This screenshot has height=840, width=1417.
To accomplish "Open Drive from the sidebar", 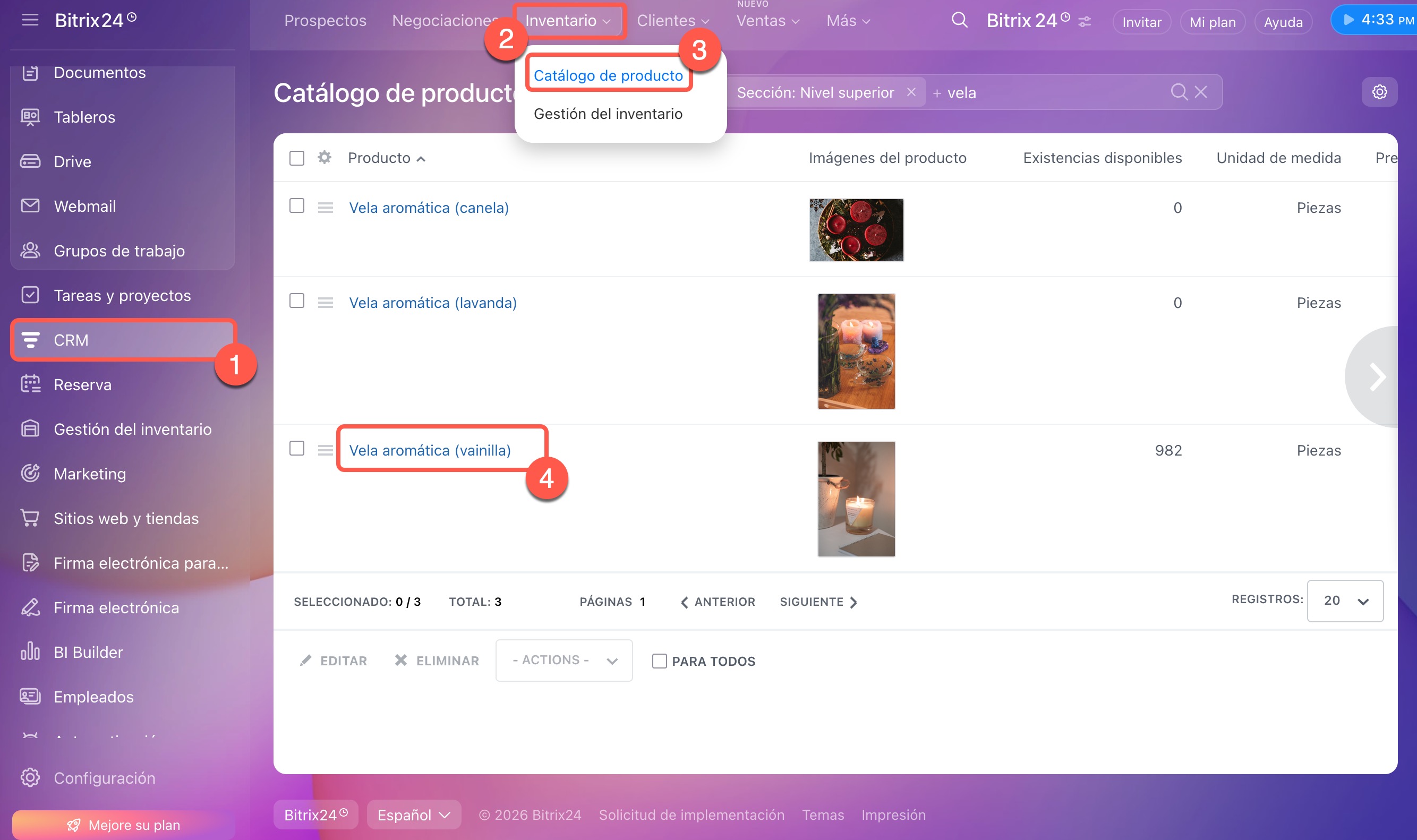I will (x=72, y=161).
